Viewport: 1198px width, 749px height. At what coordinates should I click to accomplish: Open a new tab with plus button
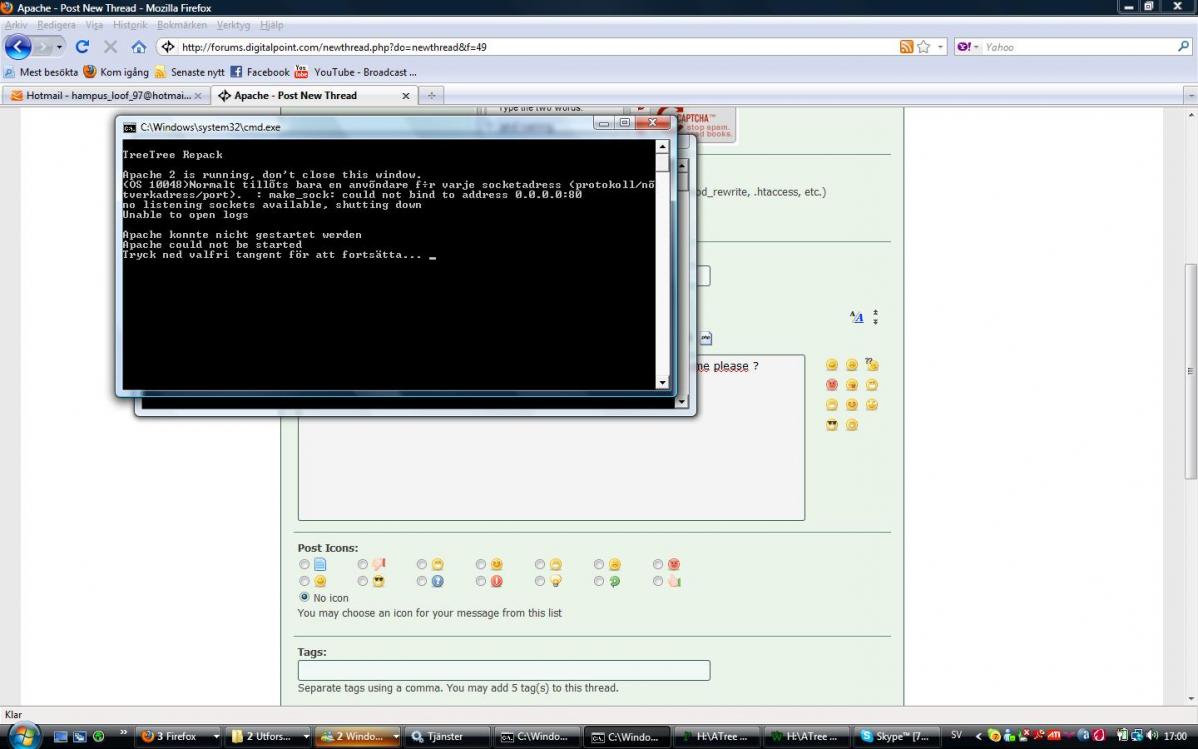point(432,96)
